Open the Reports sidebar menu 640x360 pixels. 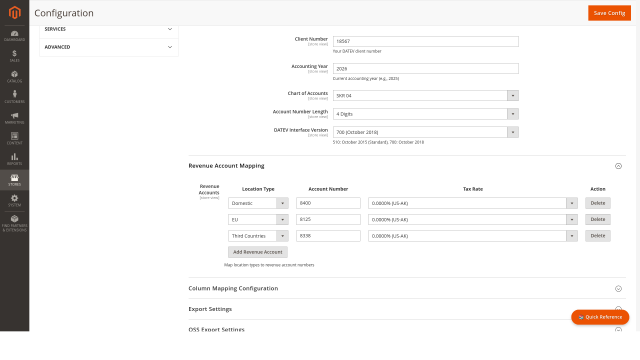pyautogui.click(x=14, y=159)
